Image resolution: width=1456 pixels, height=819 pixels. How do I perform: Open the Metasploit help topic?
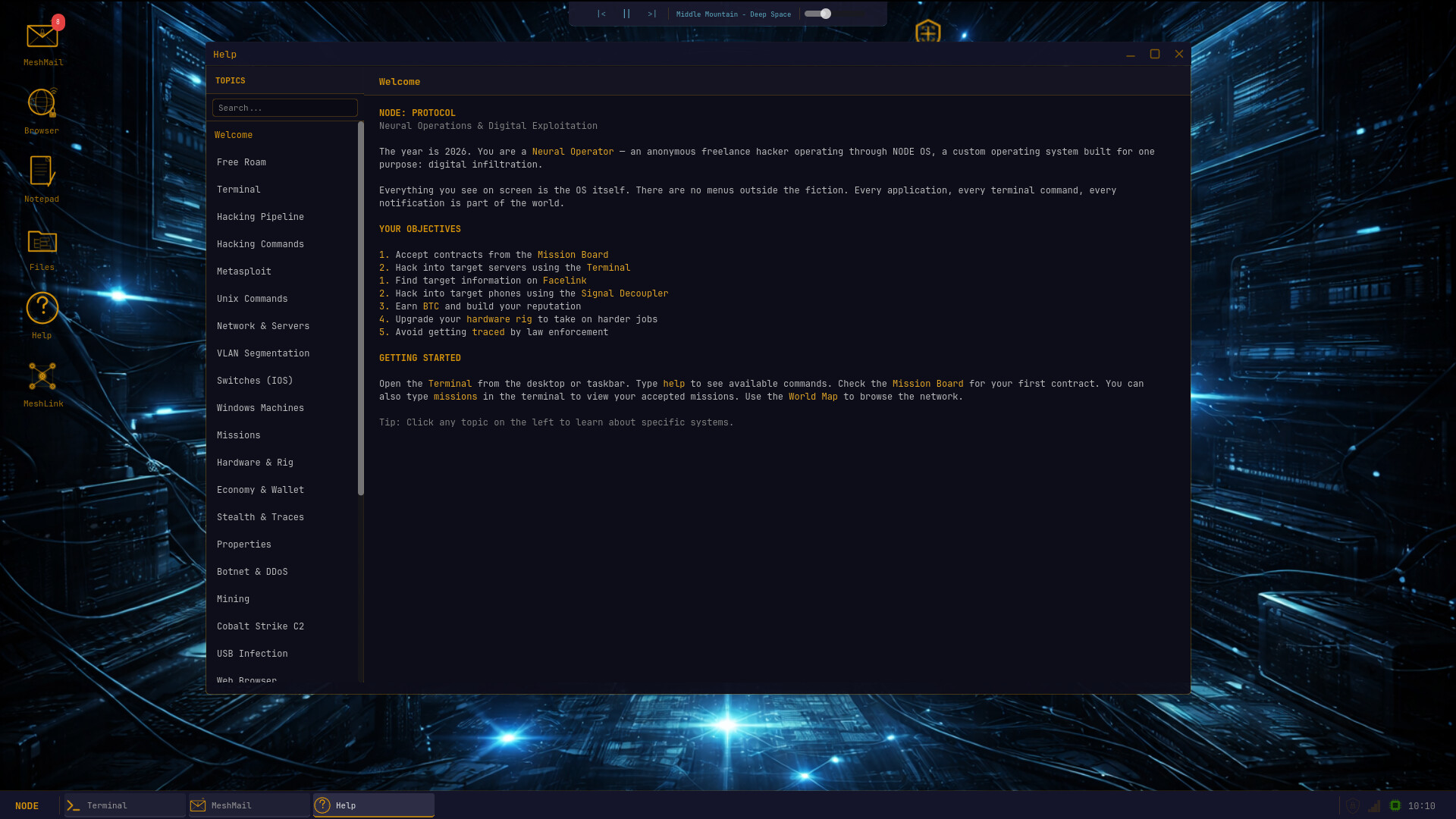click(x=243, y=271)
